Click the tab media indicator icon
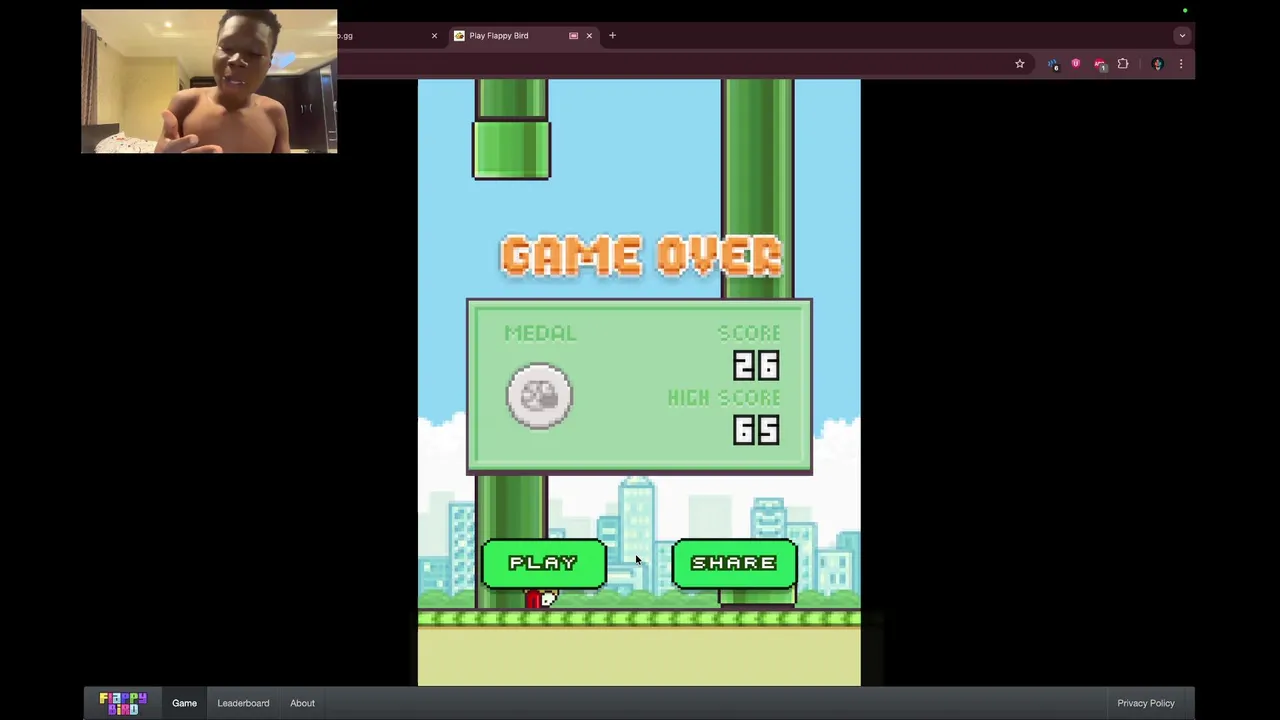1280x720 pixels. coord(573,36)
